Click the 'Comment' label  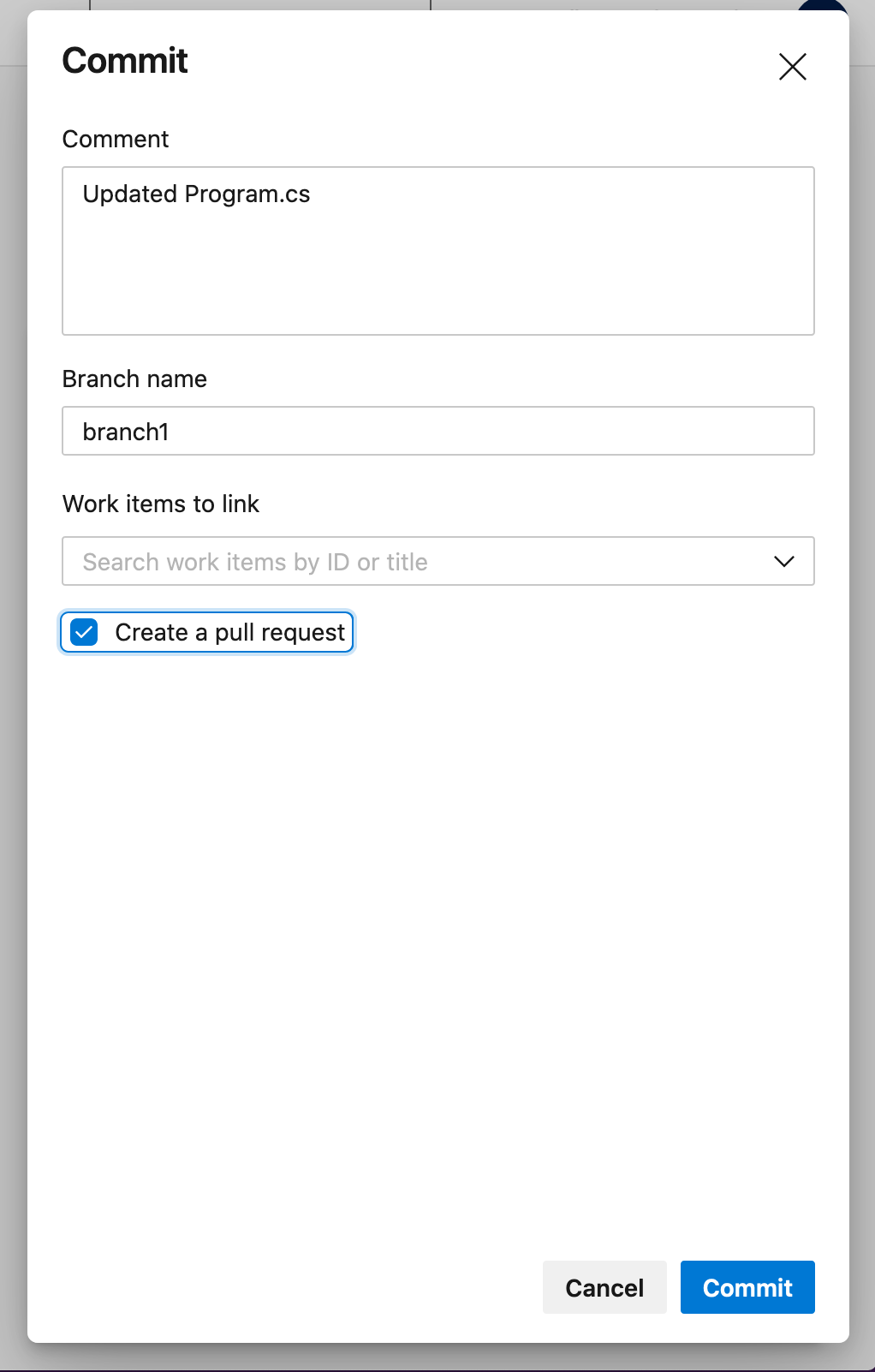(116, 139)
